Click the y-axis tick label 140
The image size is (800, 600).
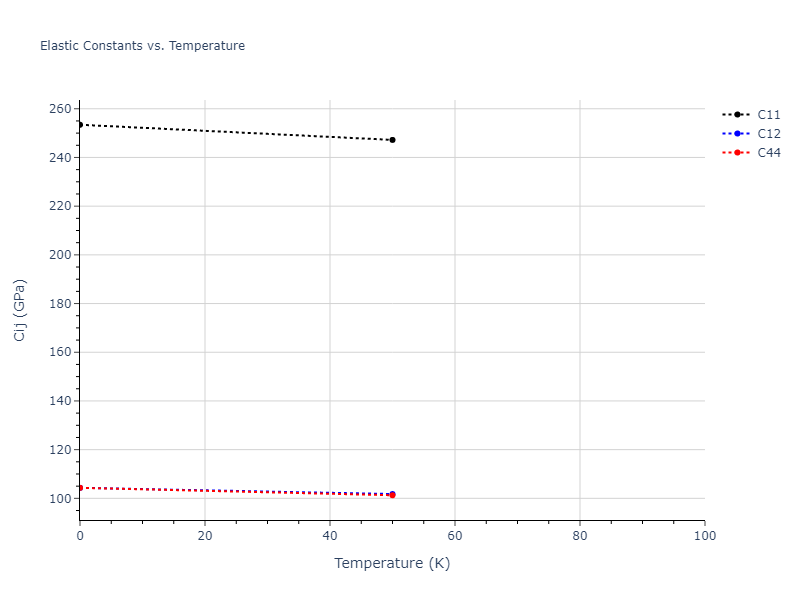click(60, 401)
